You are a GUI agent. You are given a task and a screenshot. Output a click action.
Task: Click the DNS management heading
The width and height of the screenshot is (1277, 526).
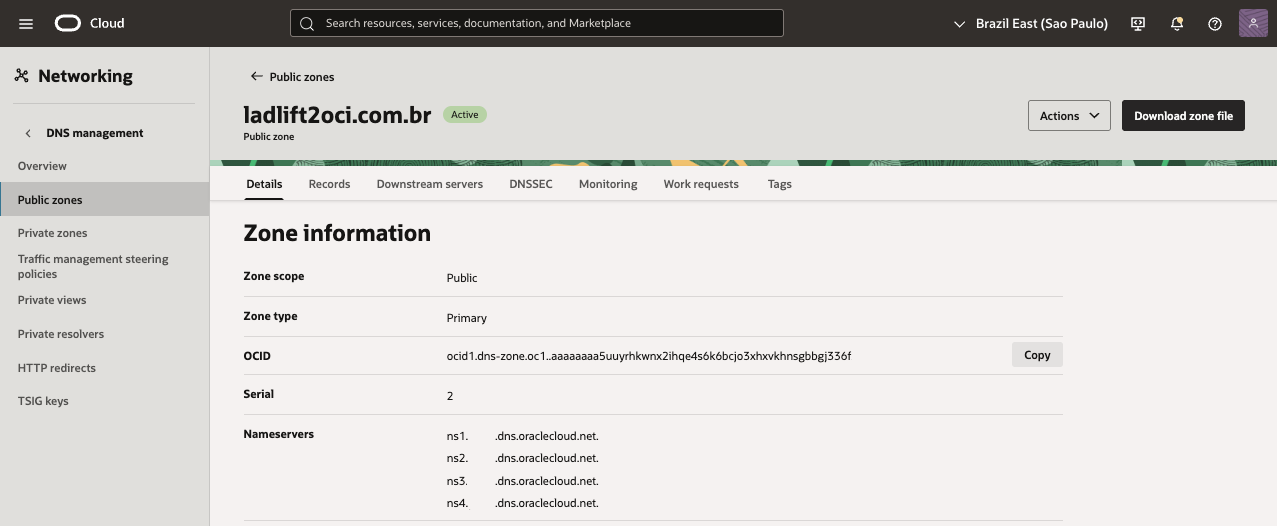(x=95, y=133)
